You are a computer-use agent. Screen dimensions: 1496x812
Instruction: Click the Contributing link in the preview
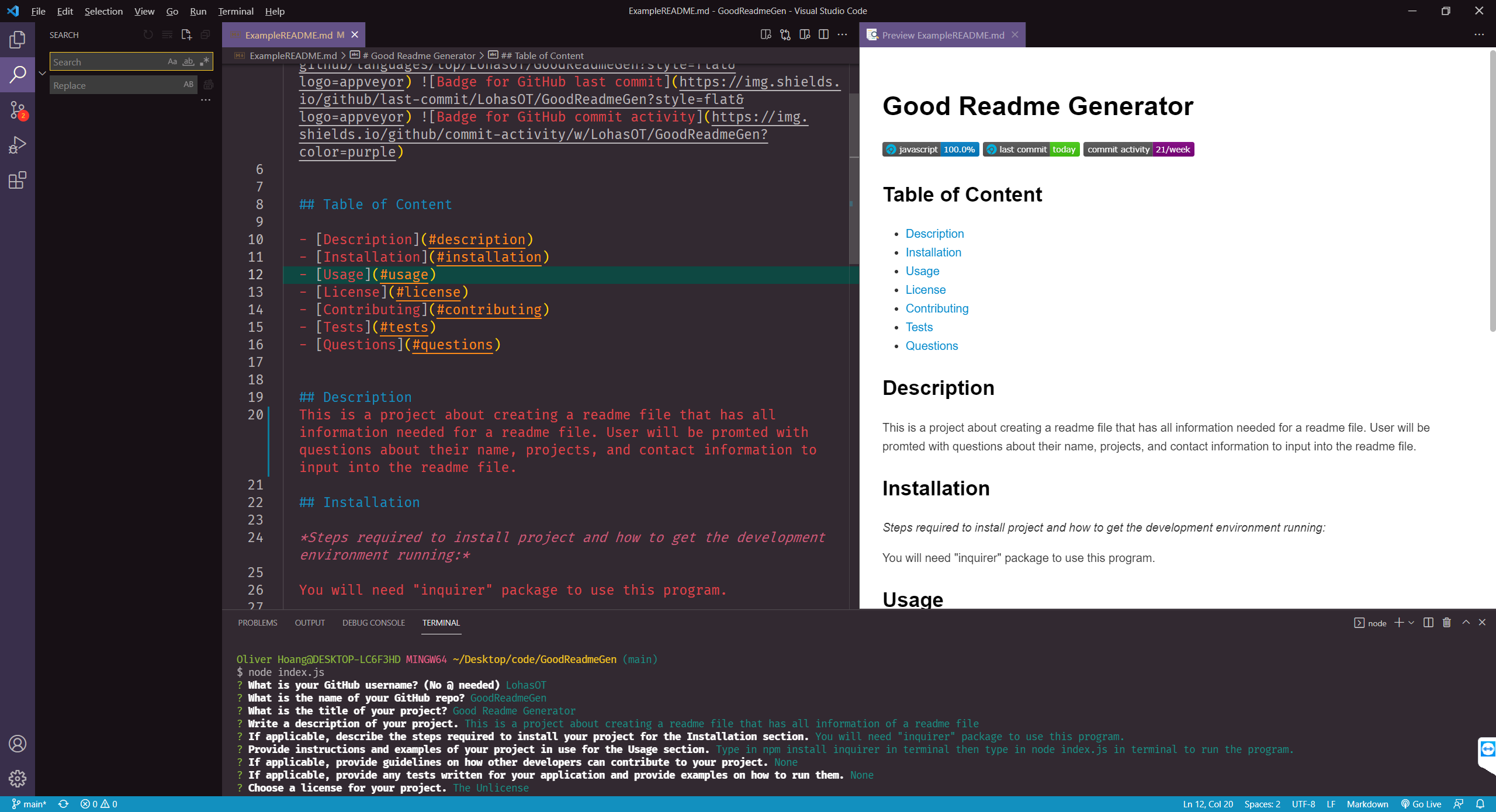[x=937, y=308]
